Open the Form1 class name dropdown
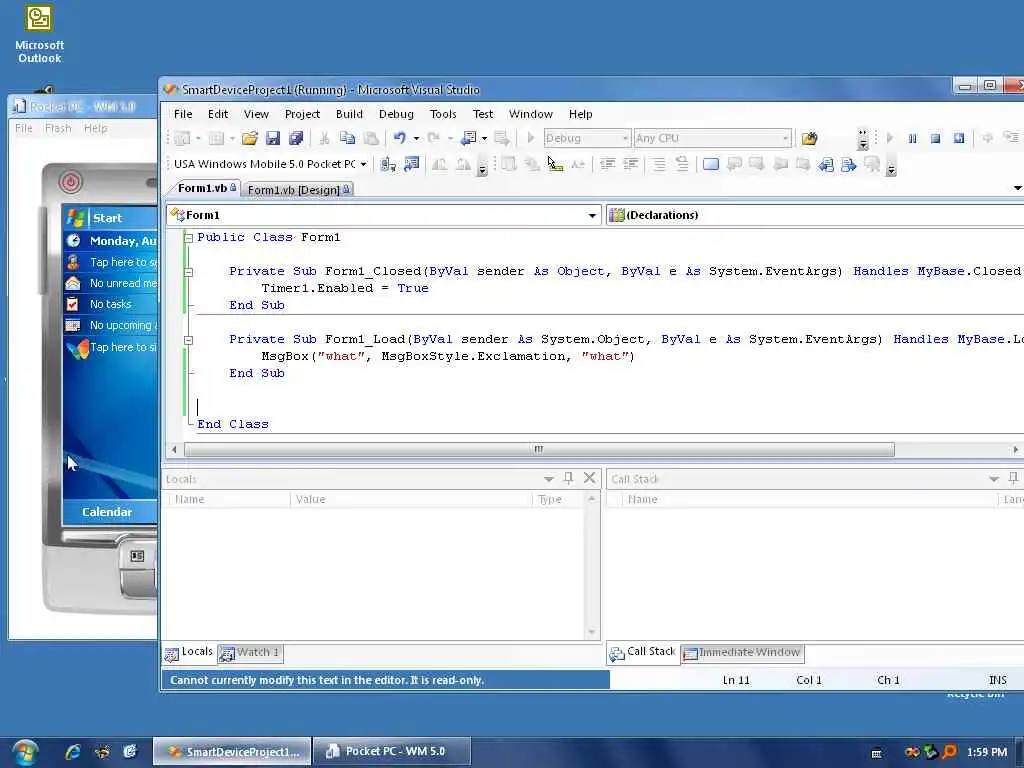 (x=592, y=216)
